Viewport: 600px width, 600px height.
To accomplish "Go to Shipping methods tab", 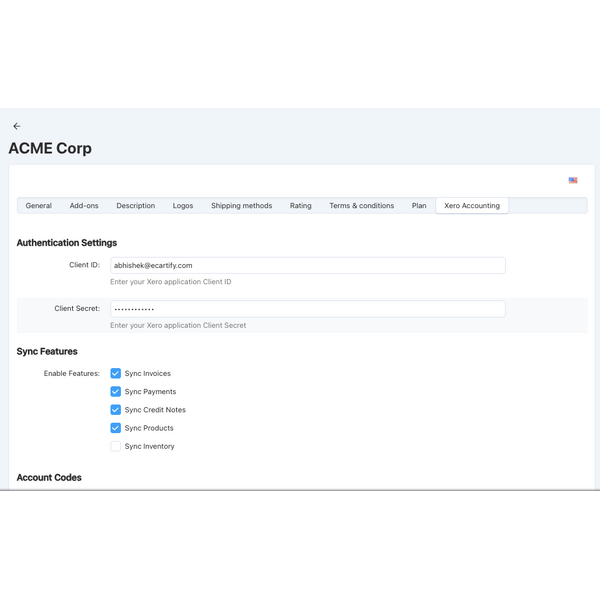I will coord(241,206).
